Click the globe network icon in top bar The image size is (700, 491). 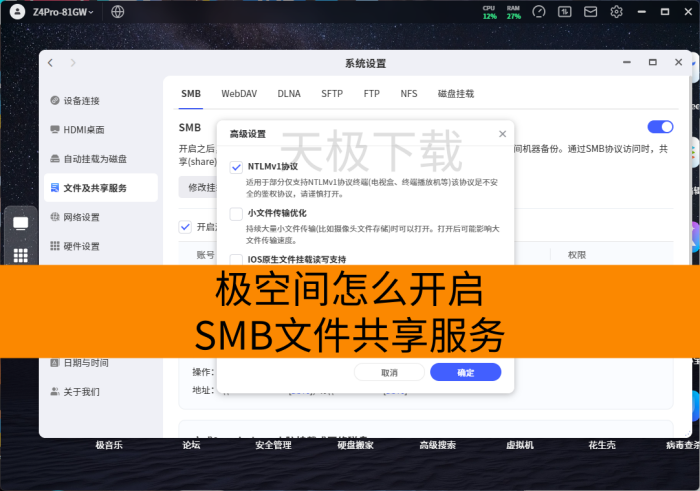[117, 12]
